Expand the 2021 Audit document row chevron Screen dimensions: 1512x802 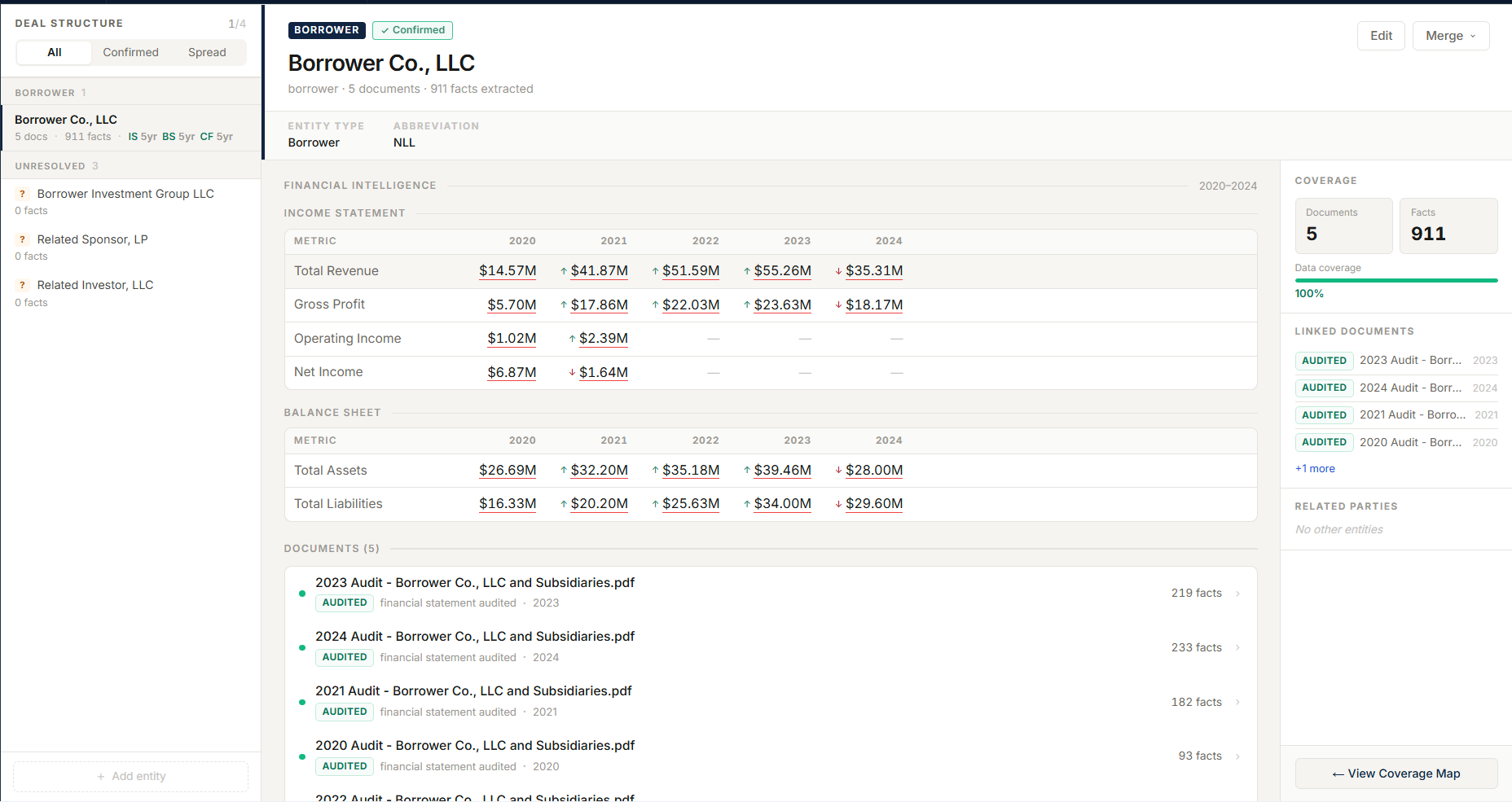coord(1237,703)
